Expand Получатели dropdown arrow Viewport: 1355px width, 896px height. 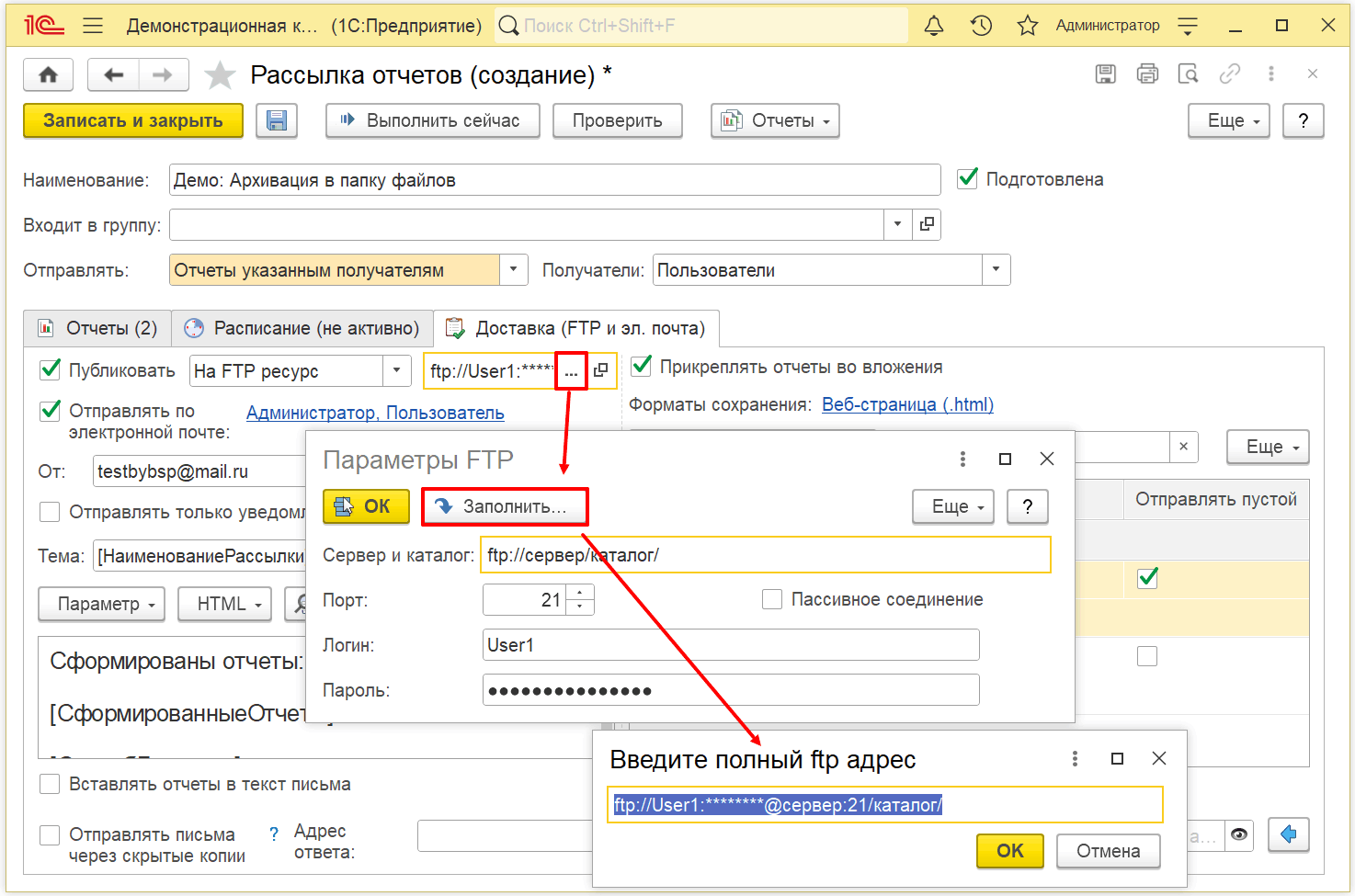[x=996, y=270]
